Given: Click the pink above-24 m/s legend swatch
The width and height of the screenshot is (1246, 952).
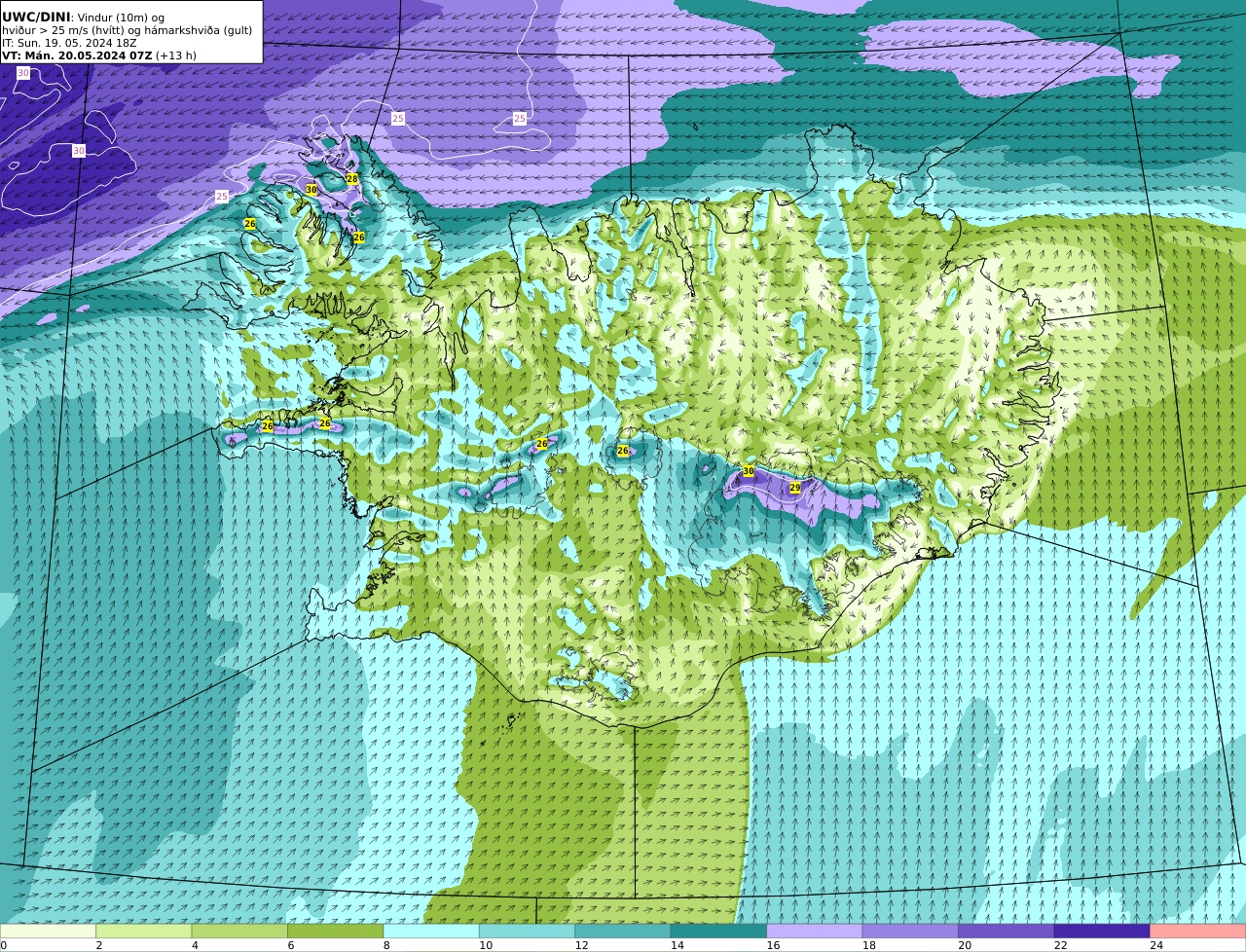Looking at the screenshot, I should (x=1198, y=932).
